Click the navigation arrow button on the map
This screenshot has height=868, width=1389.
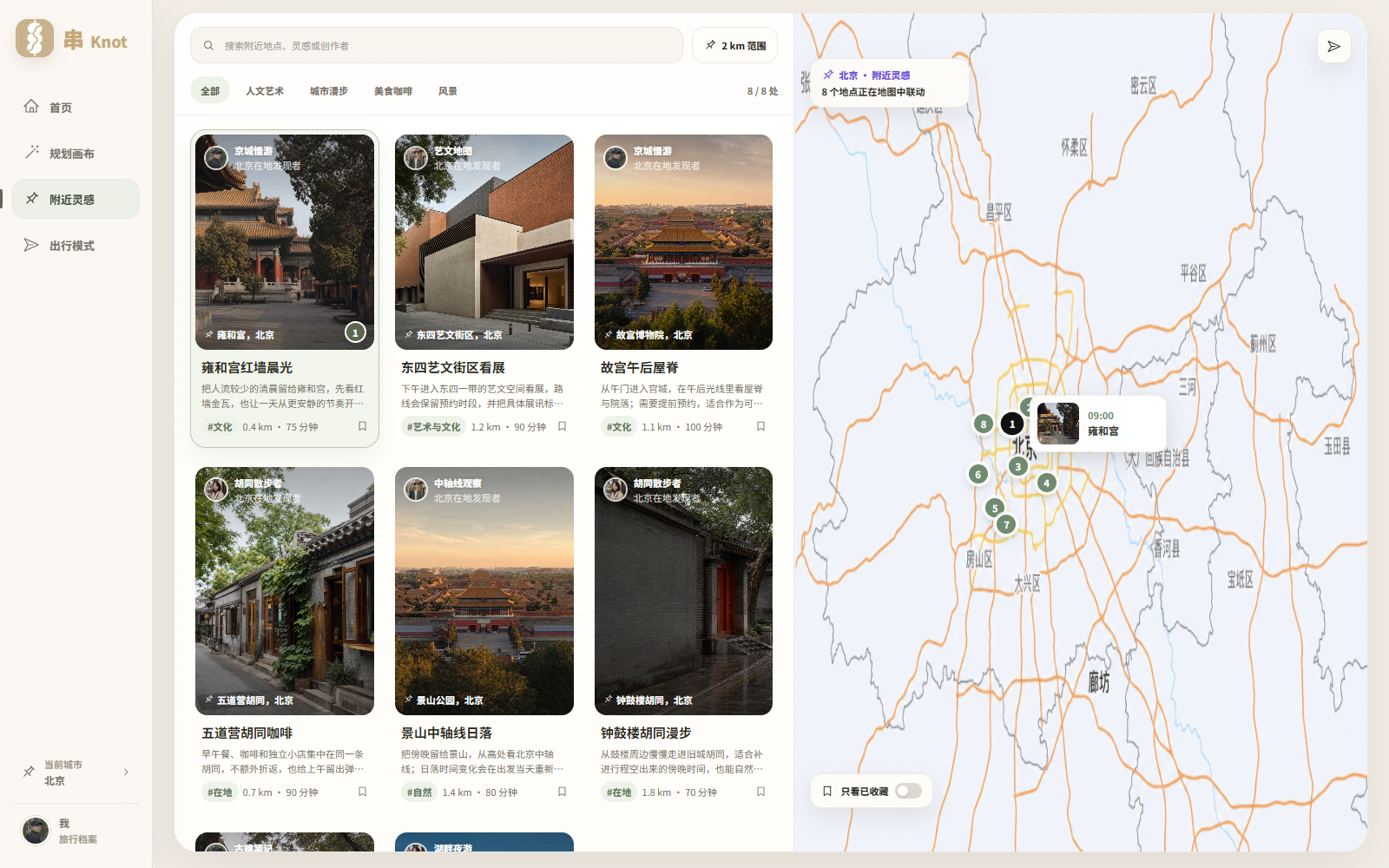[1333, 46]
